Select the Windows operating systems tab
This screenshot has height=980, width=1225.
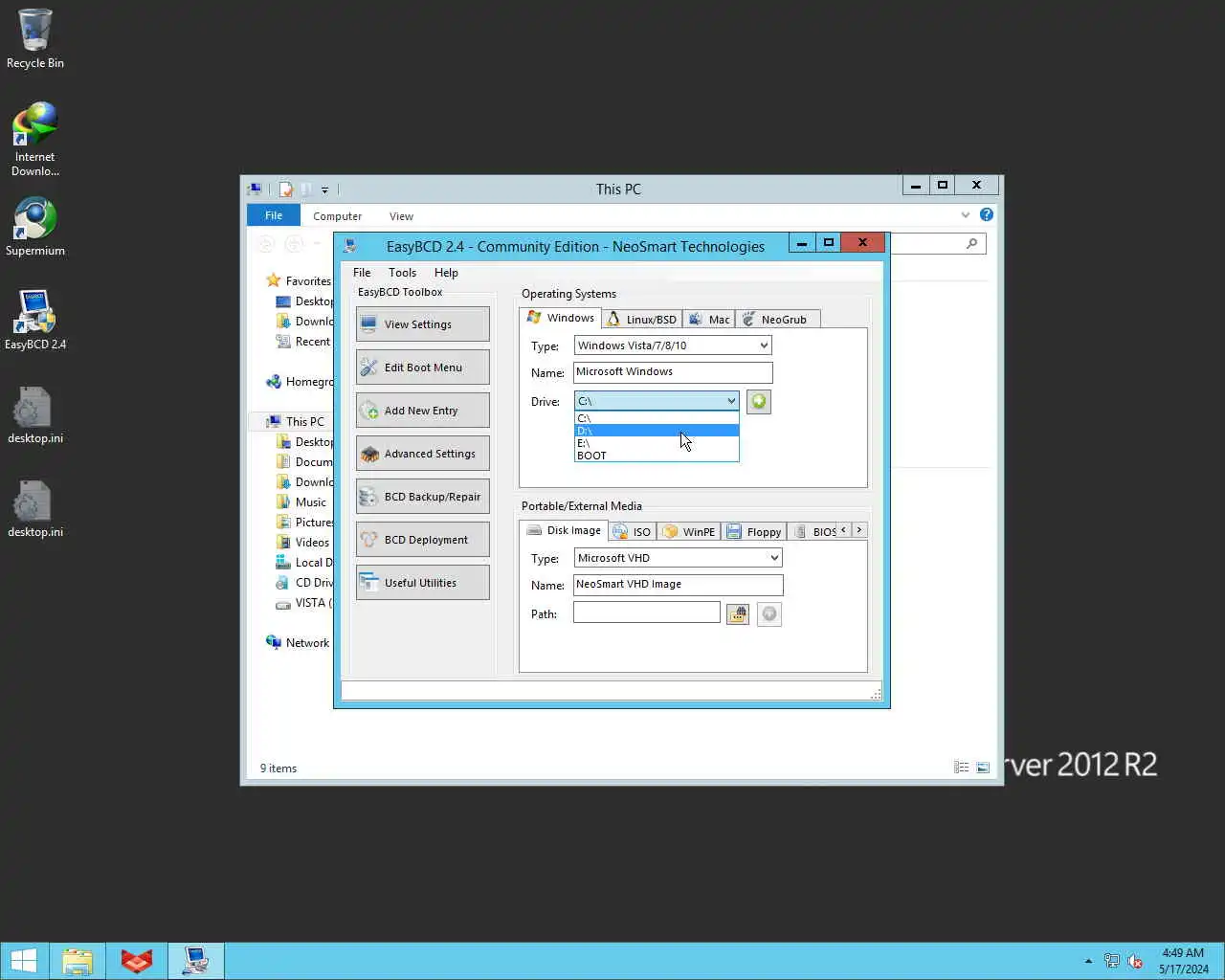(x=561, y=318)
